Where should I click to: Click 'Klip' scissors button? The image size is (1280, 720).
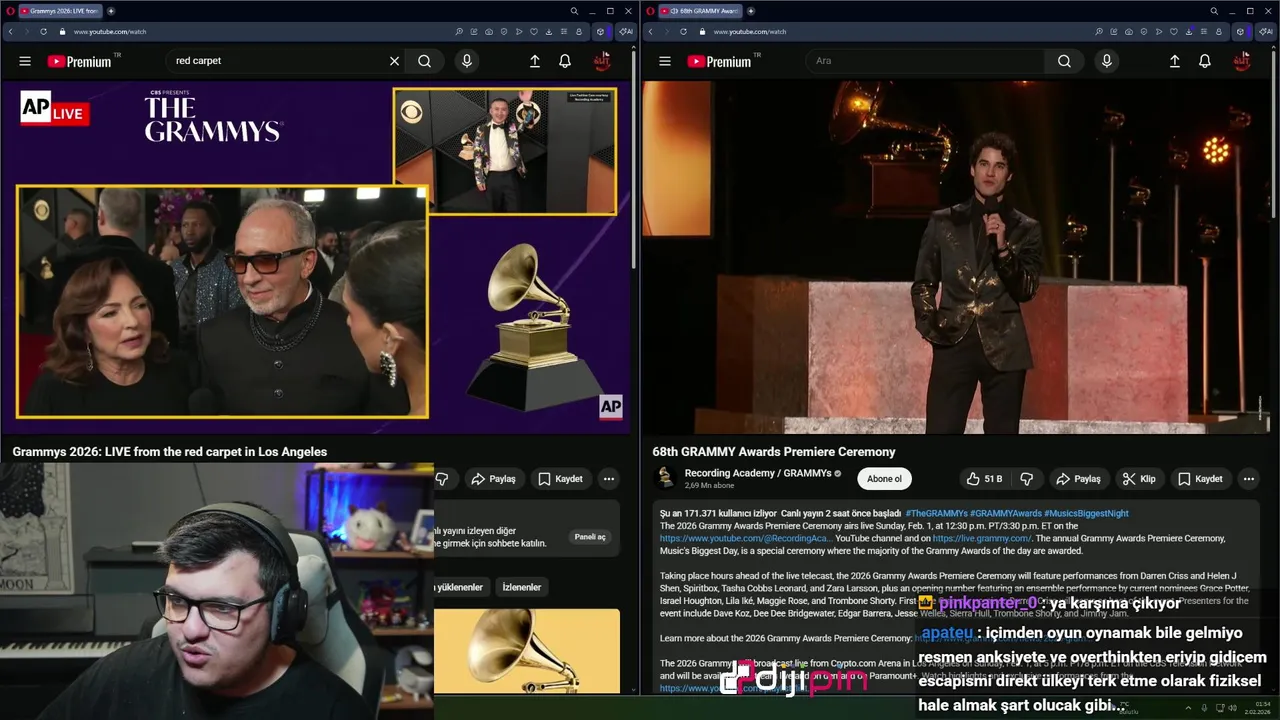pos(1139,479)
